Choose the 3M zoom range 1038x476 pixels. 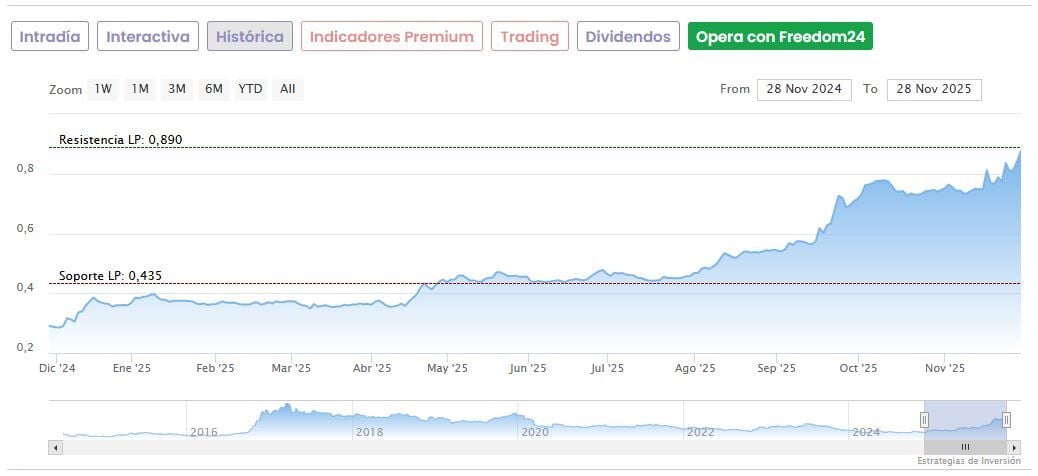pos(177,89)
